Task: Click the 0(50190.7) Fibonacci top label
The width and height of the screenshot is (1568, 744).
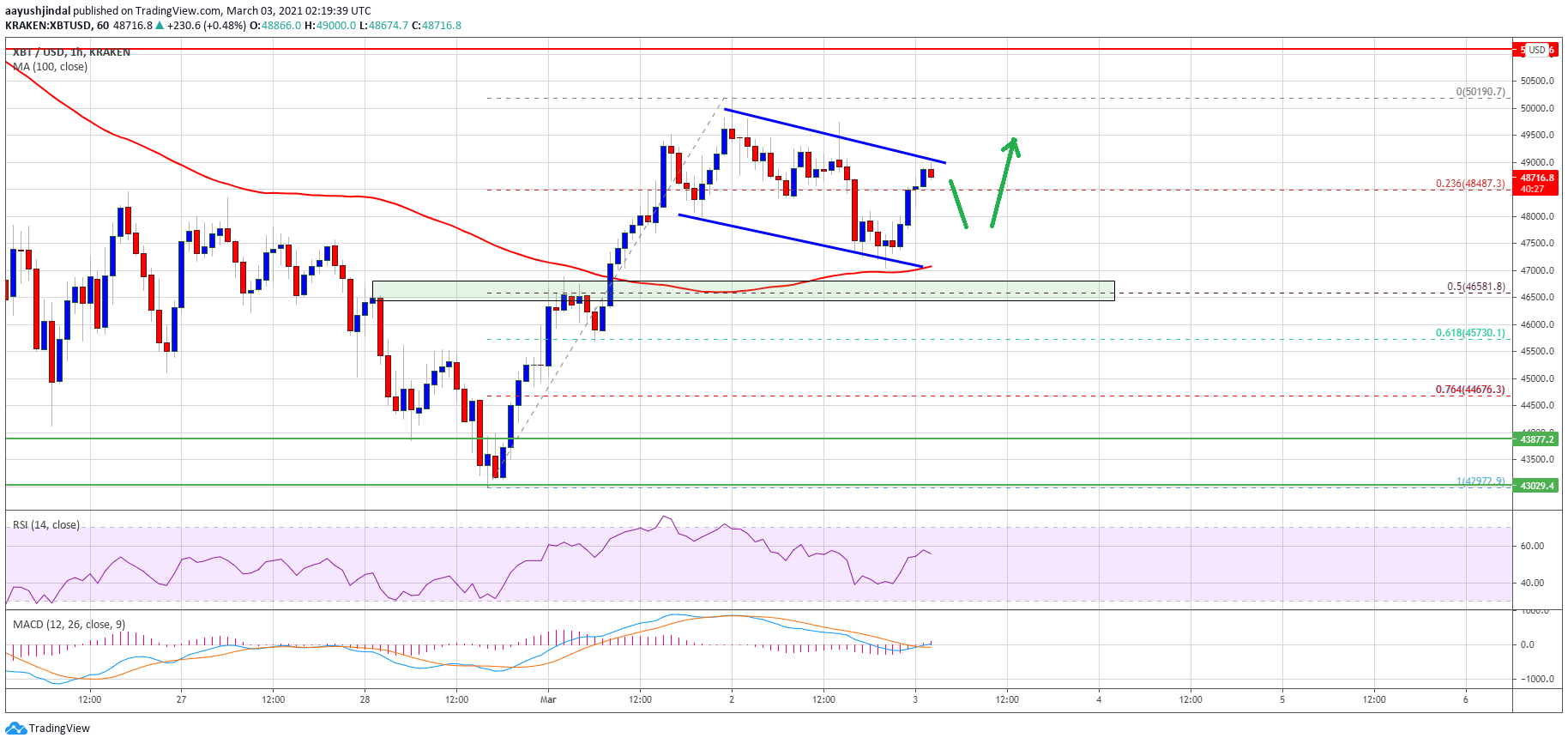Action: click(1480, 92)
